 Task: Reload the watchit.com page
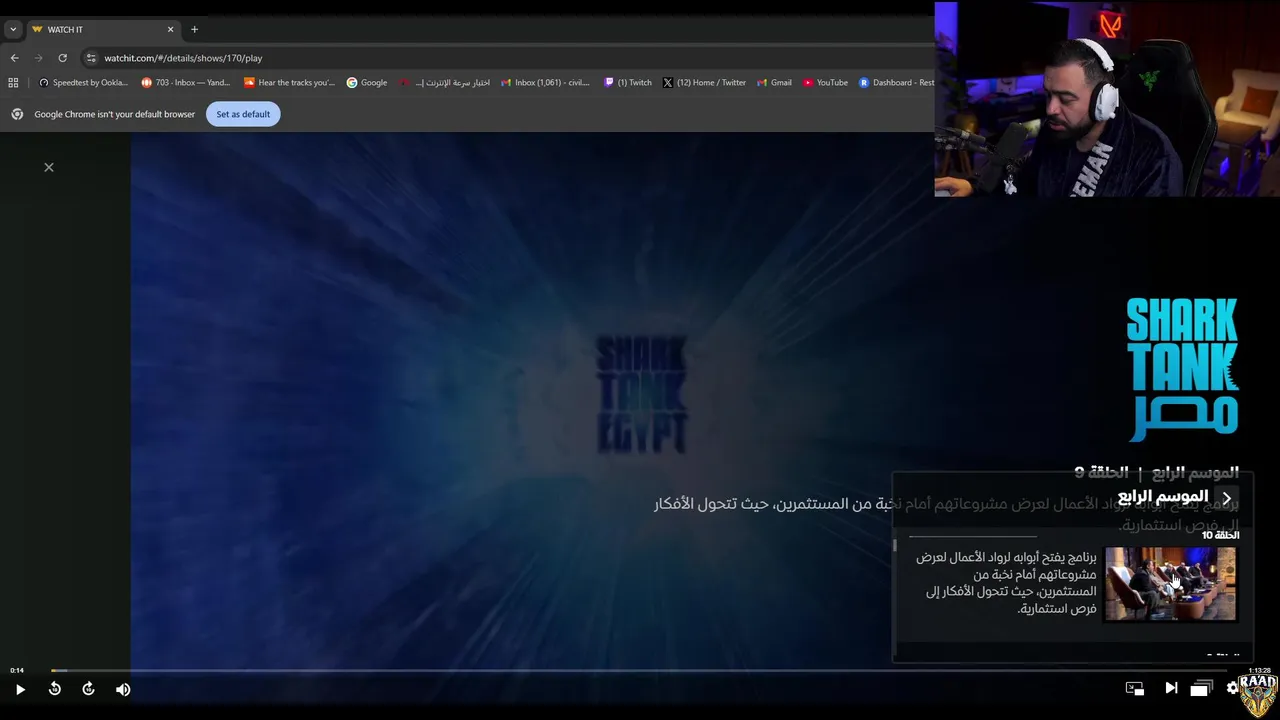(x=62, y=58)
